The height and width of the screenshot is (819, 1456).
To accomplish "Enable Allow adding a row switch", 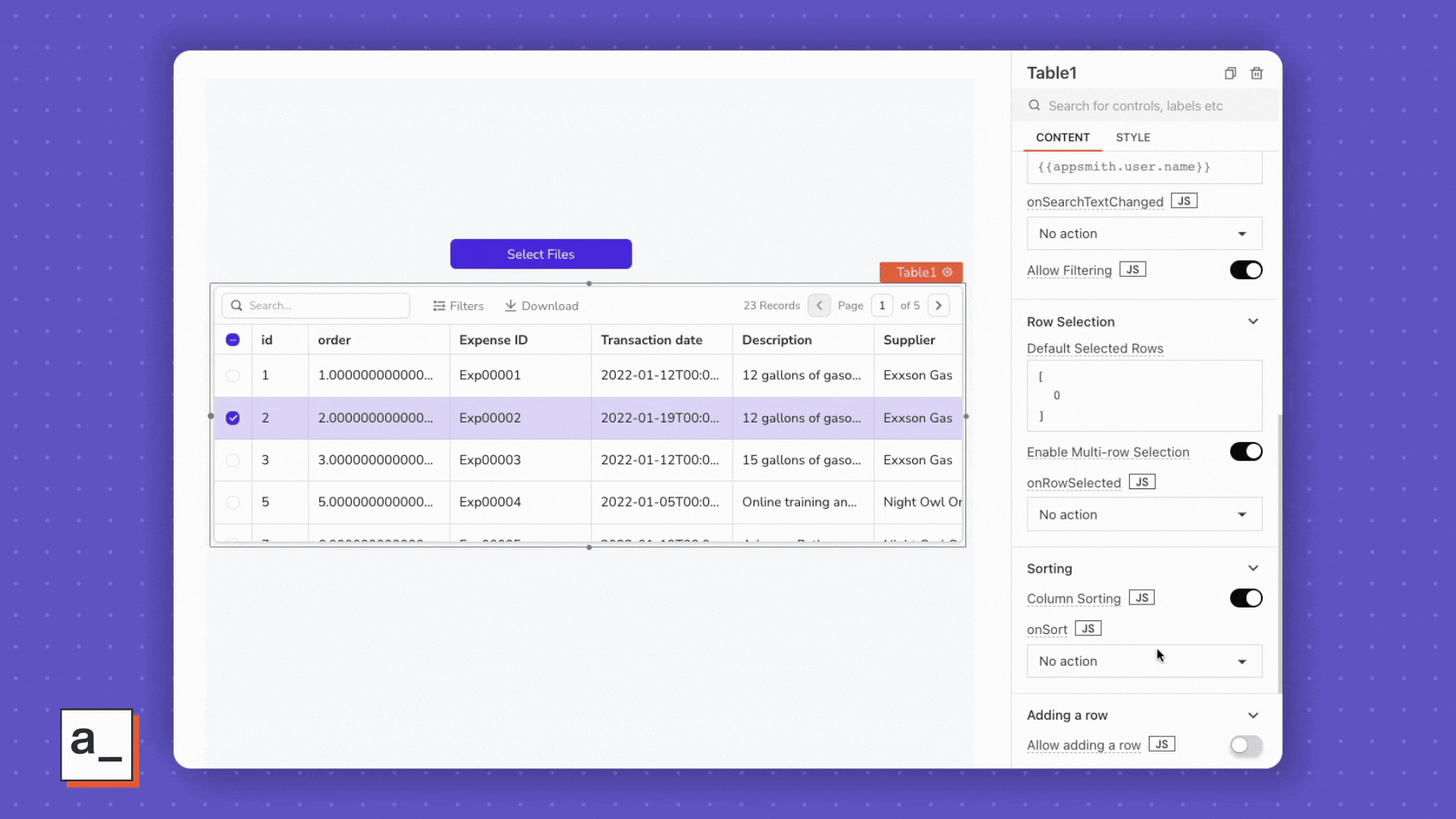I will (x=1245, y=745).
